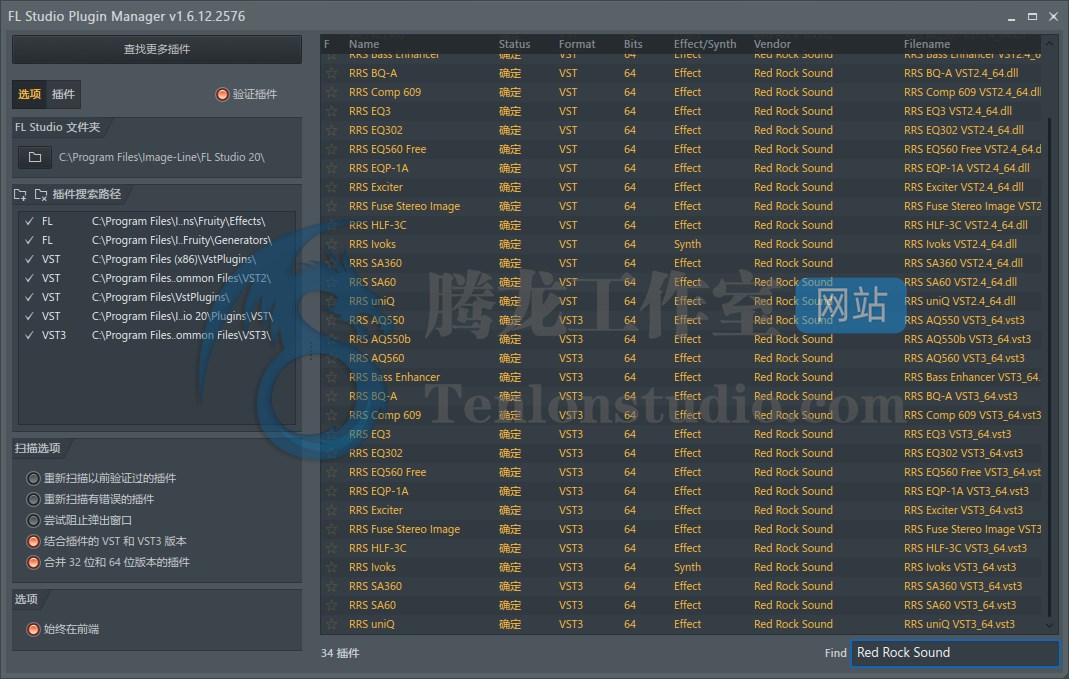Select the RRS HLF-3C VST3_64.vst3 filename

click(x=965, y=548)
